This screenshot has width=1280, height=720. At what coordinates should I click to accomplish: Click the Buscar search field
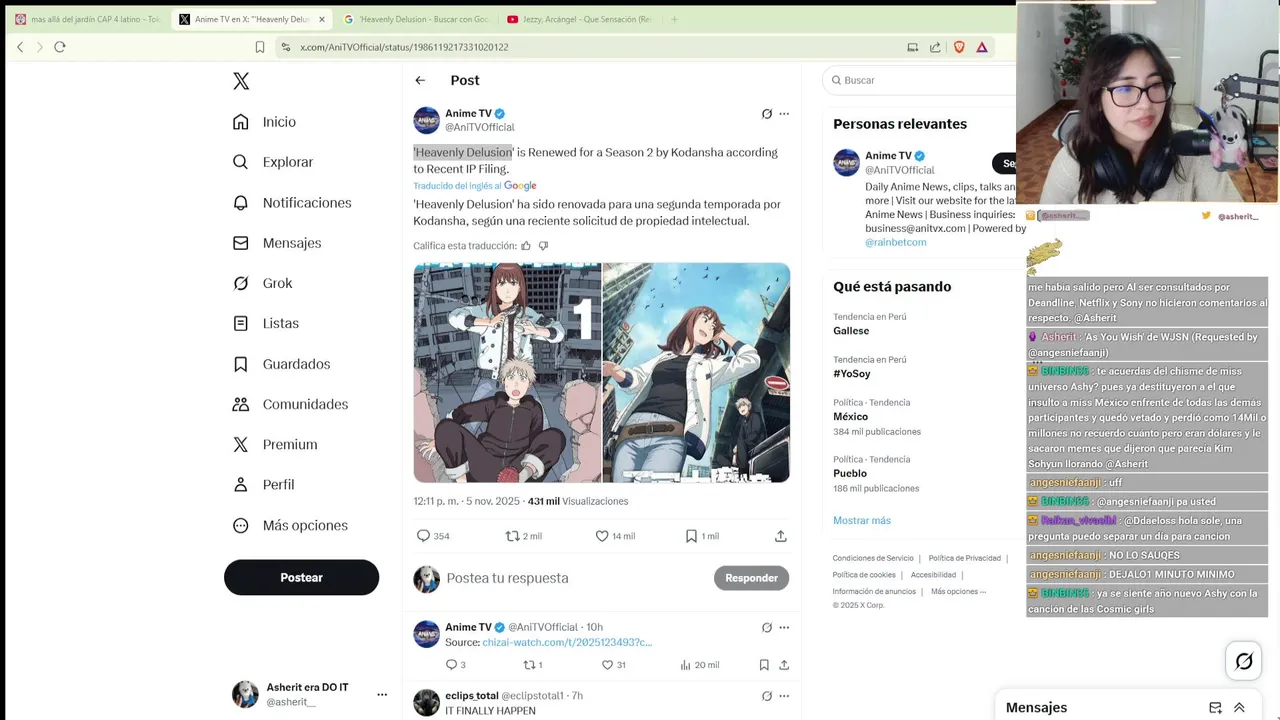(920, 80)
